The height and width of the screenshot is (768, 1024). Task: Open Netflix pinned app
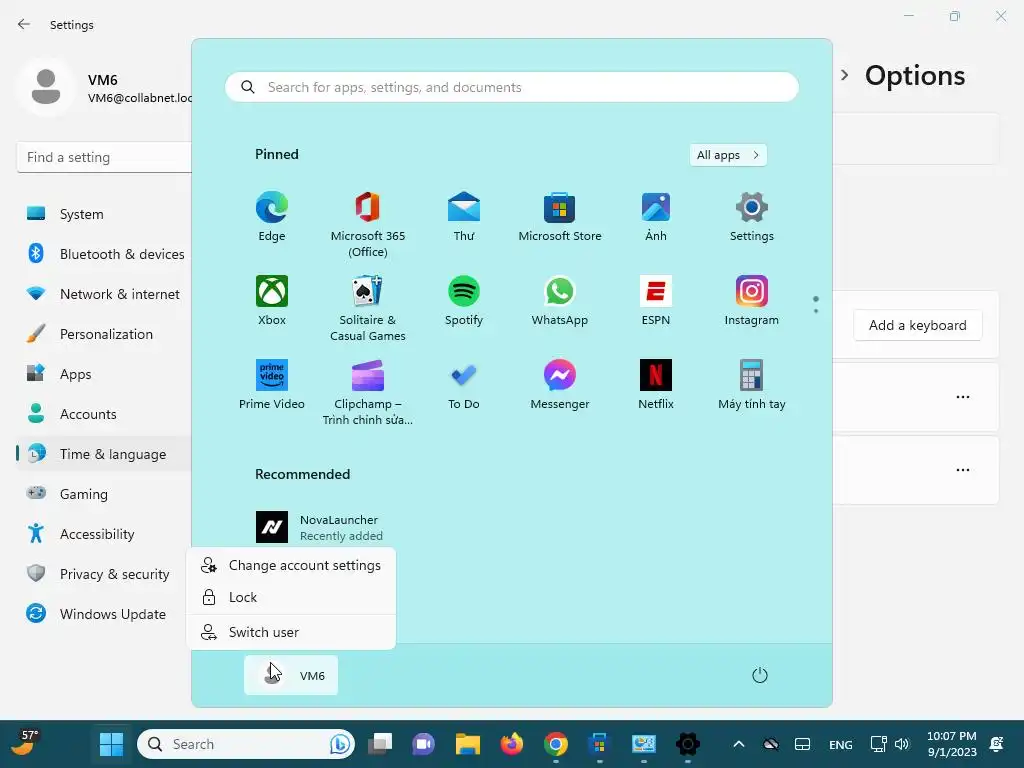point(656,385)
